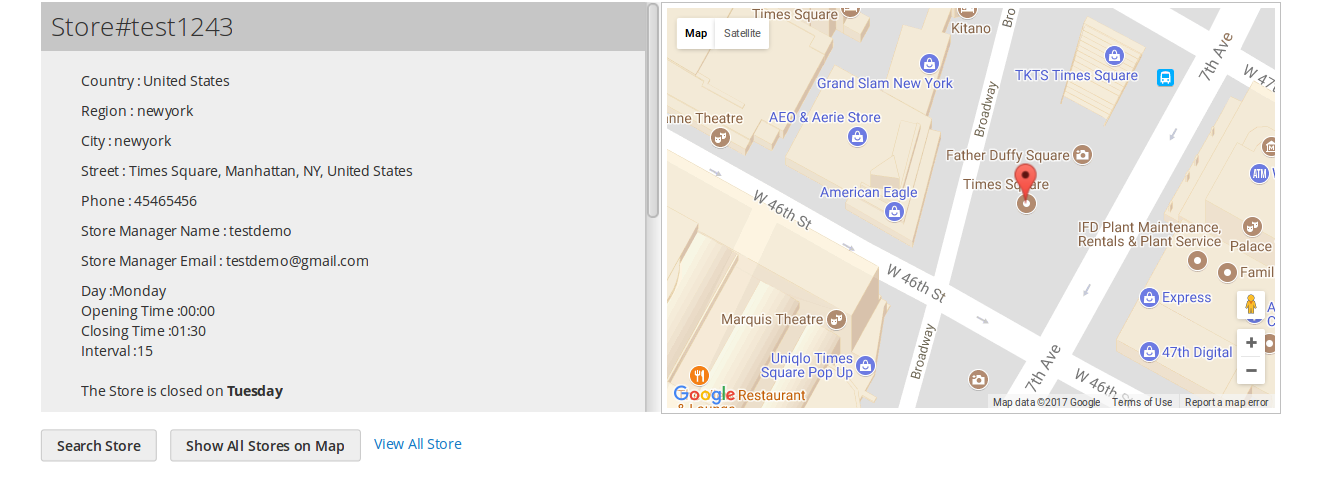Select the AEO & Aerie Store marker
The image size is (1320, 480).
coord(856,136)
